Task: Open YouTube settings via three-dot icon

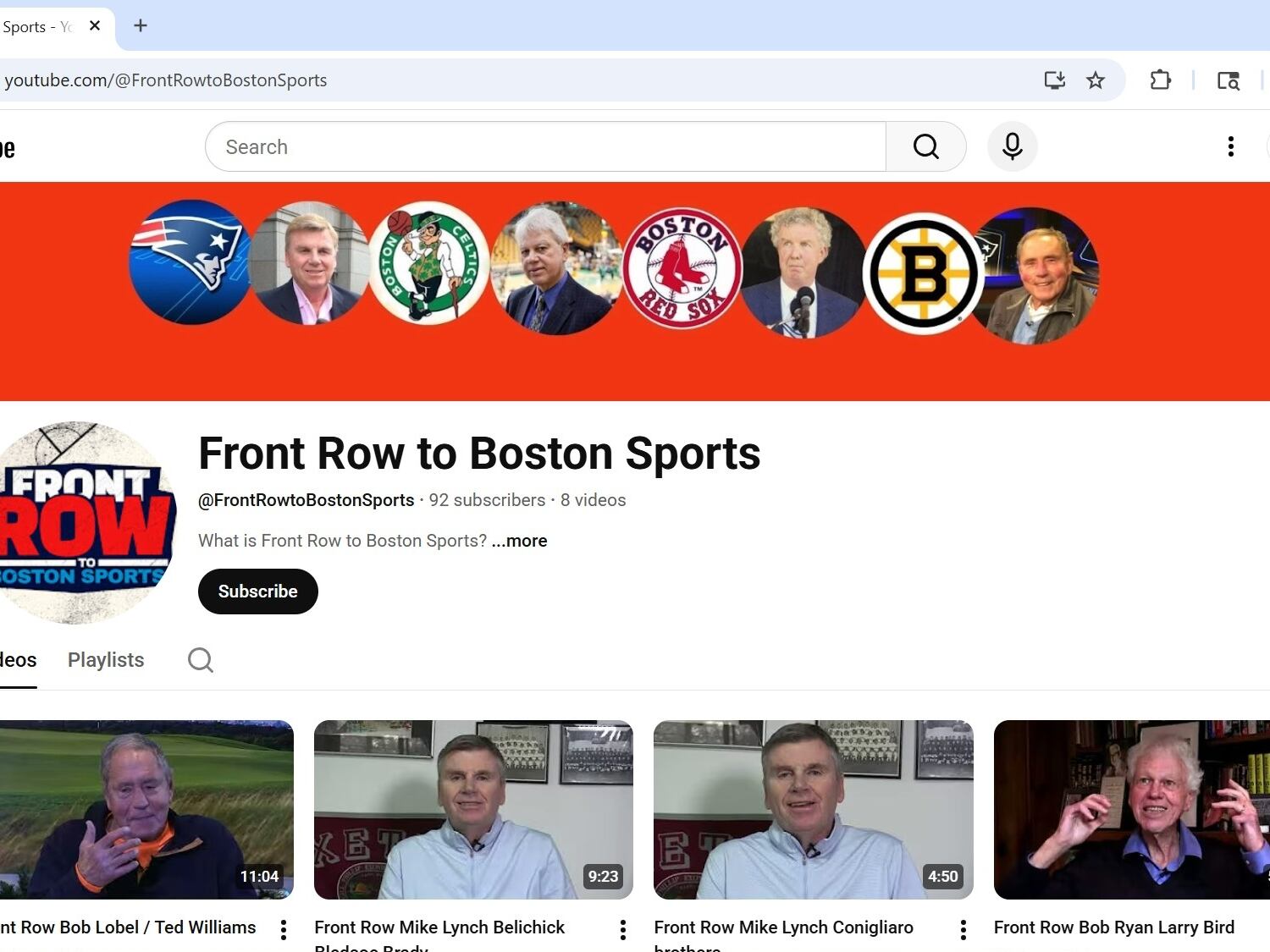Action: click(x=1230, y=146)
